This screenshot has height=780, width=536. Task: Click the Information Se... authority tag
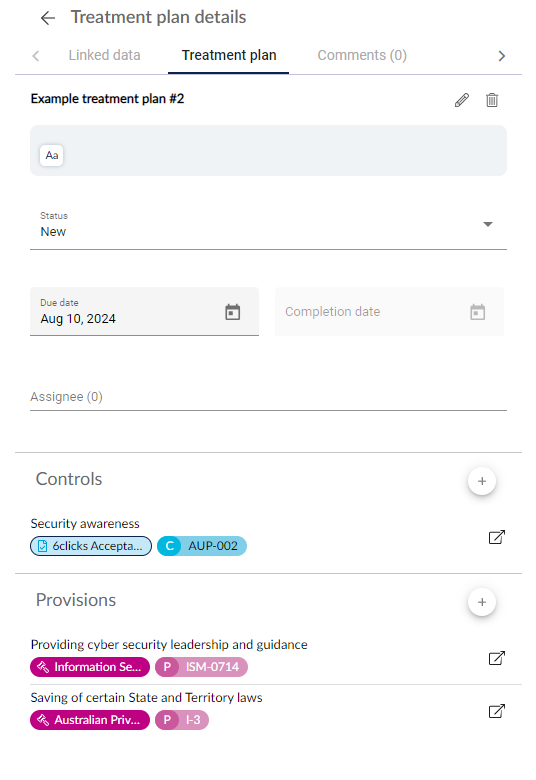click(x=90, y=667)
